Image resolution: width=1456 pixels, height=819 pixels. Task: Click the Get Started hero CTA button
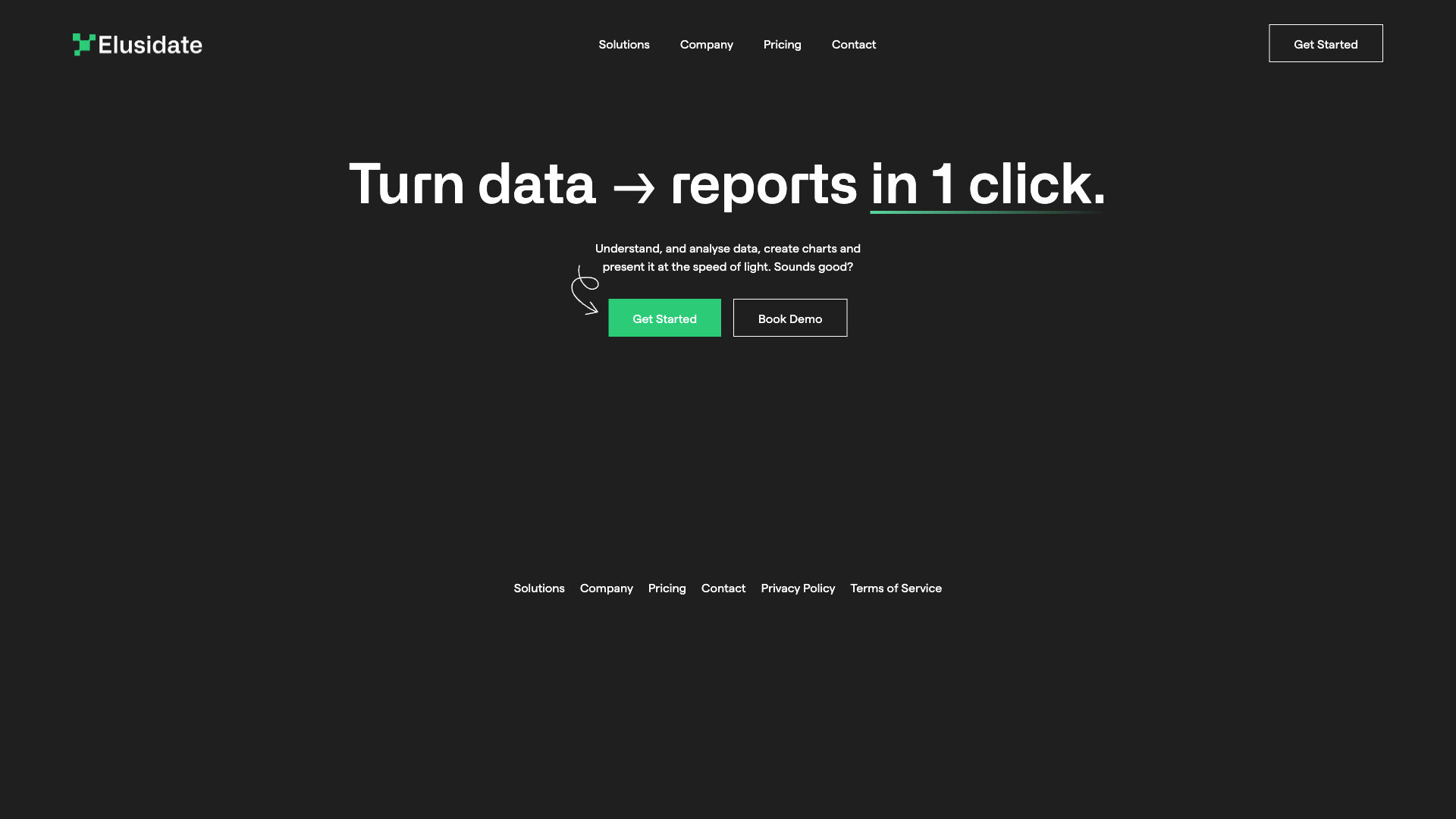[664, 318]
